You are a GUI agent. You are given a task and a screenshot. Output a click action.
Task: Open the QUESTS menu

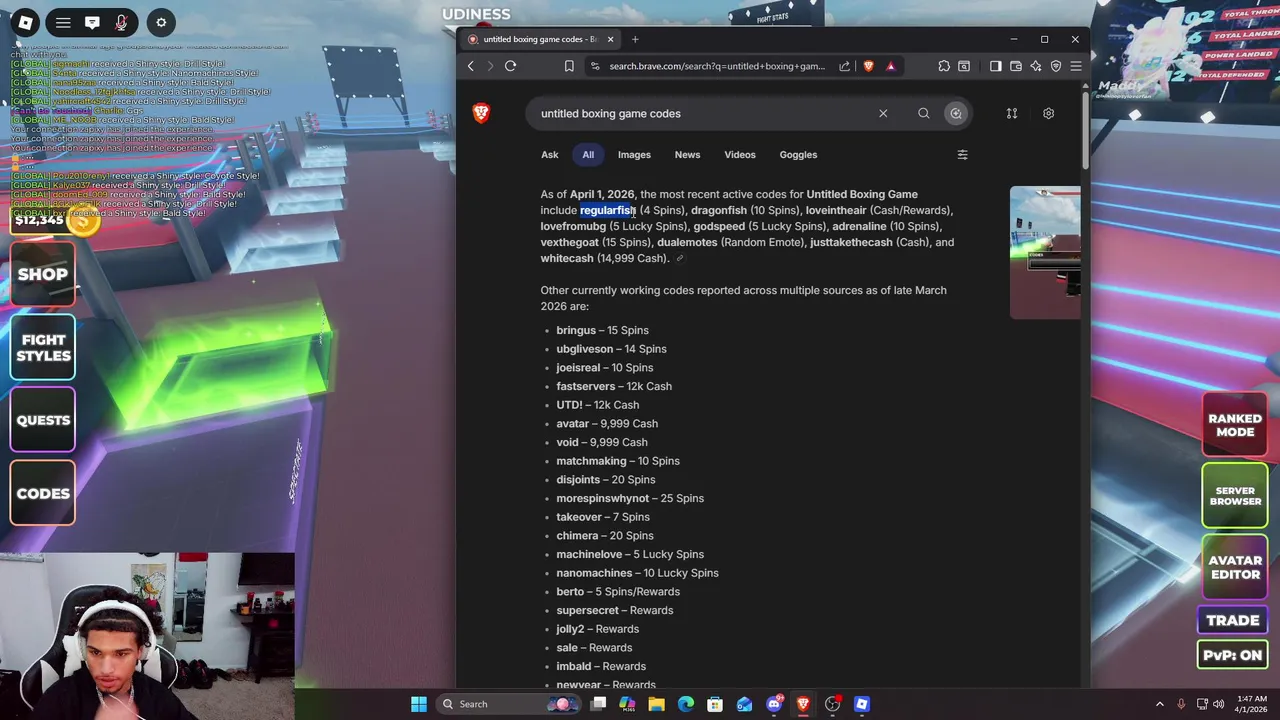click(43, 420)
